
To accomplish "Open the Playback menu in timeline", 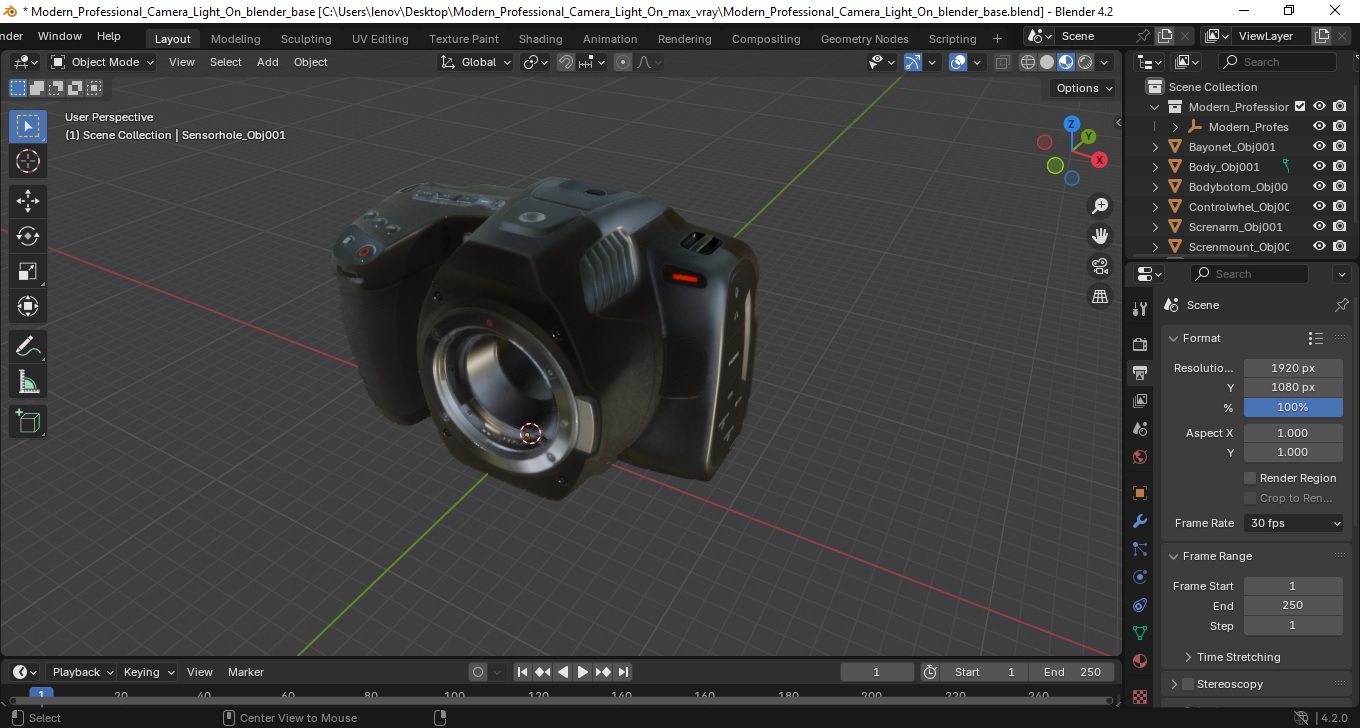I will 82,672.
